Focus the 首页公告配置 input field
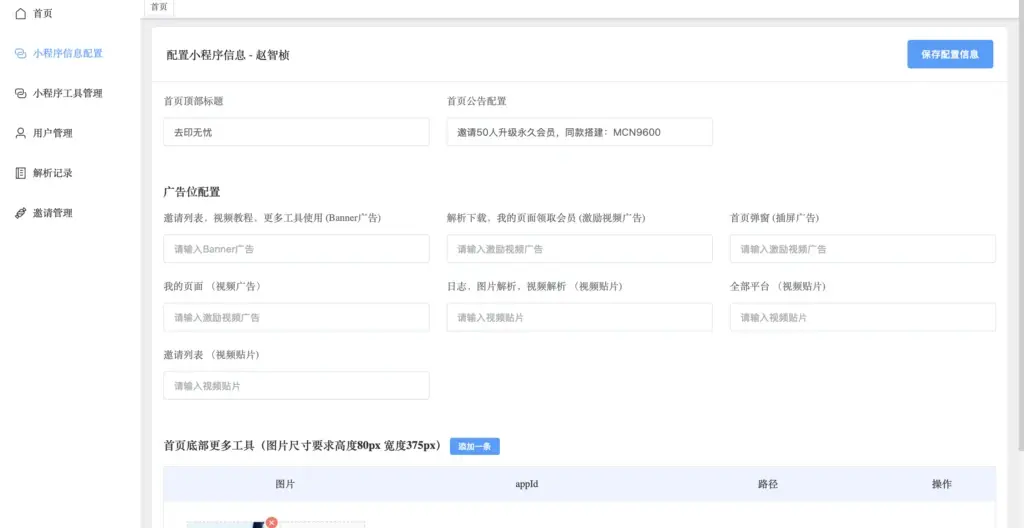 [x=579, y=132]
